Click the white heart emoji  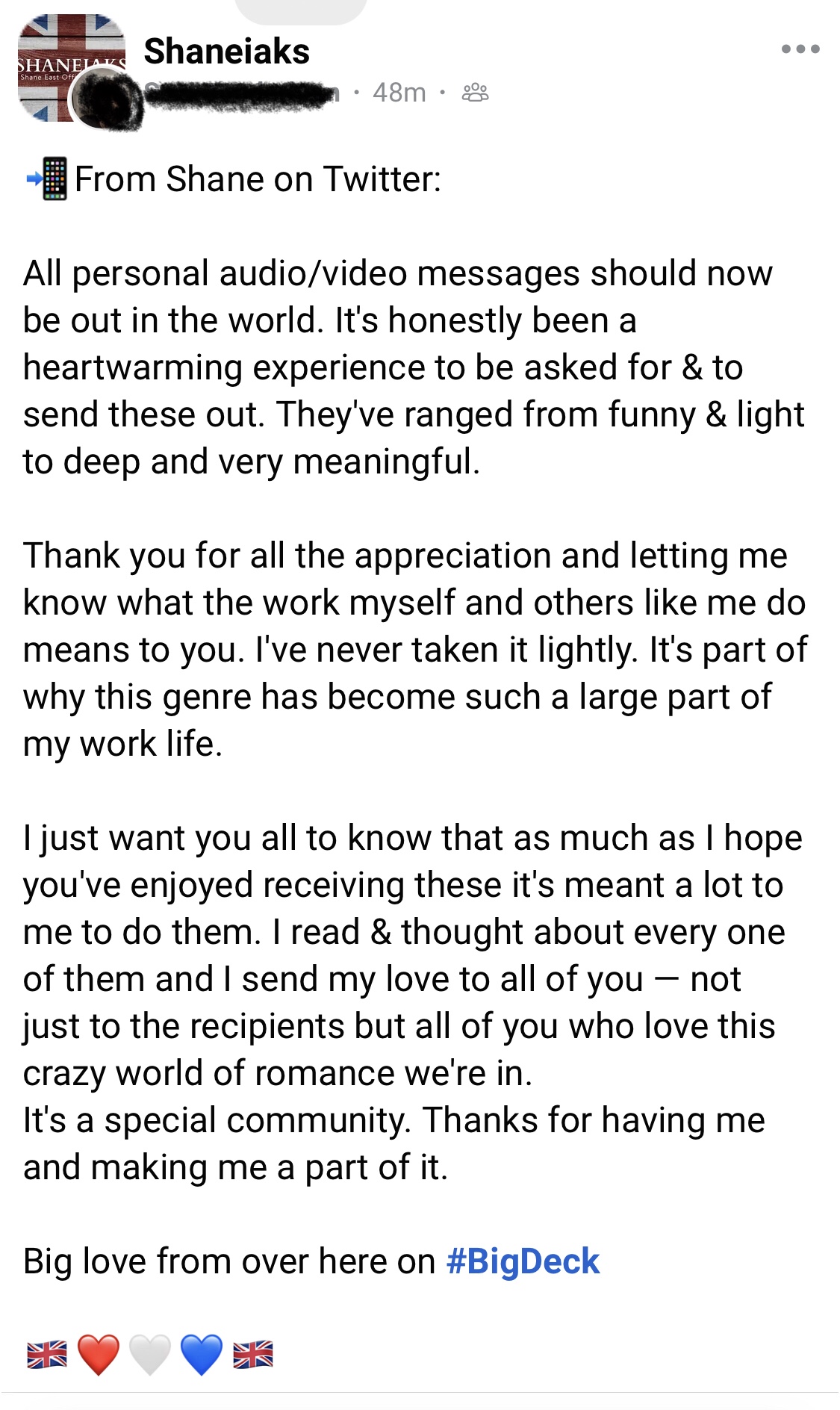point(149,1354)
